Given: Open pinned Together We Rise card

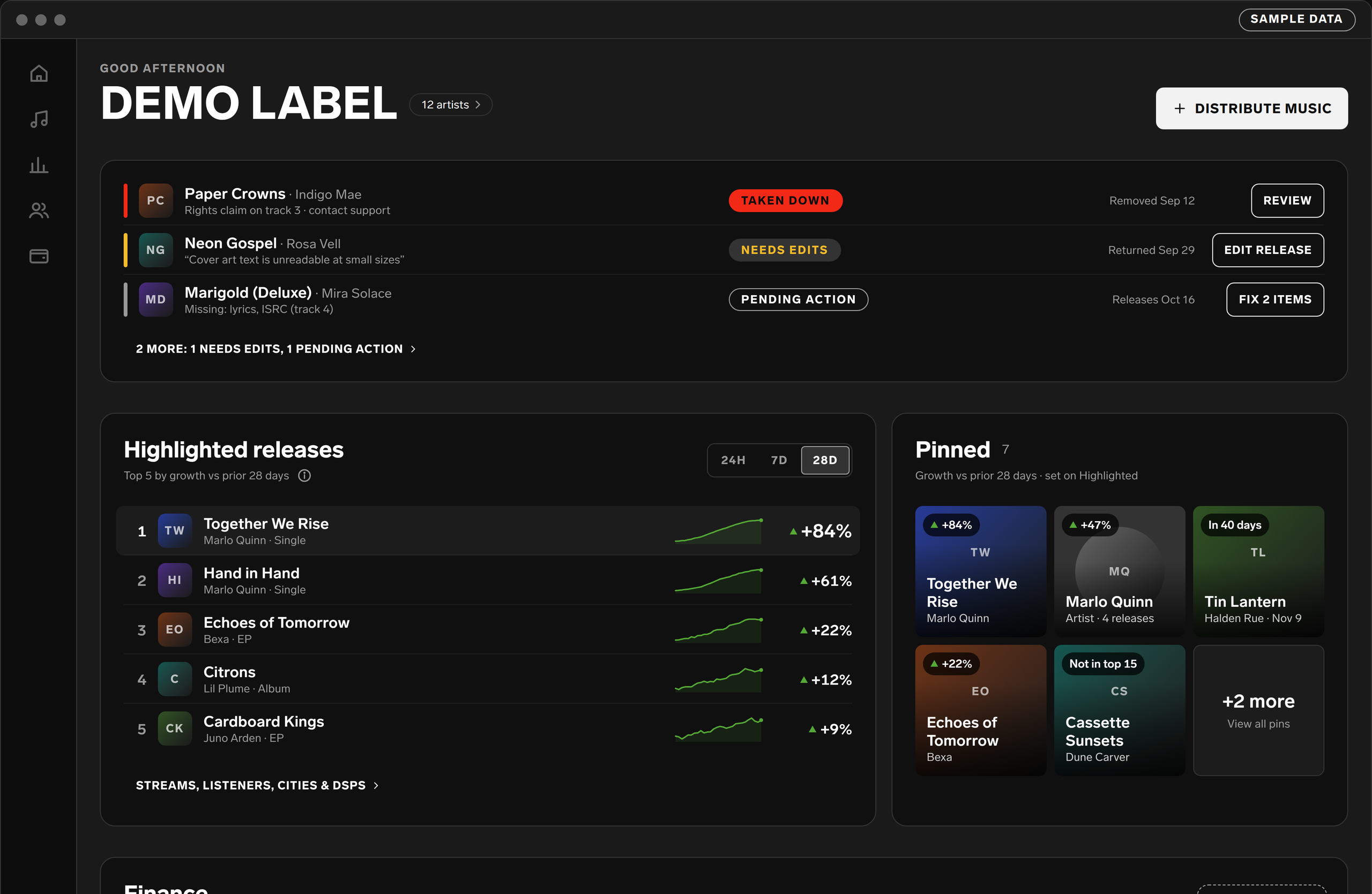Looking at the screenshot, I should pos(981,572).
